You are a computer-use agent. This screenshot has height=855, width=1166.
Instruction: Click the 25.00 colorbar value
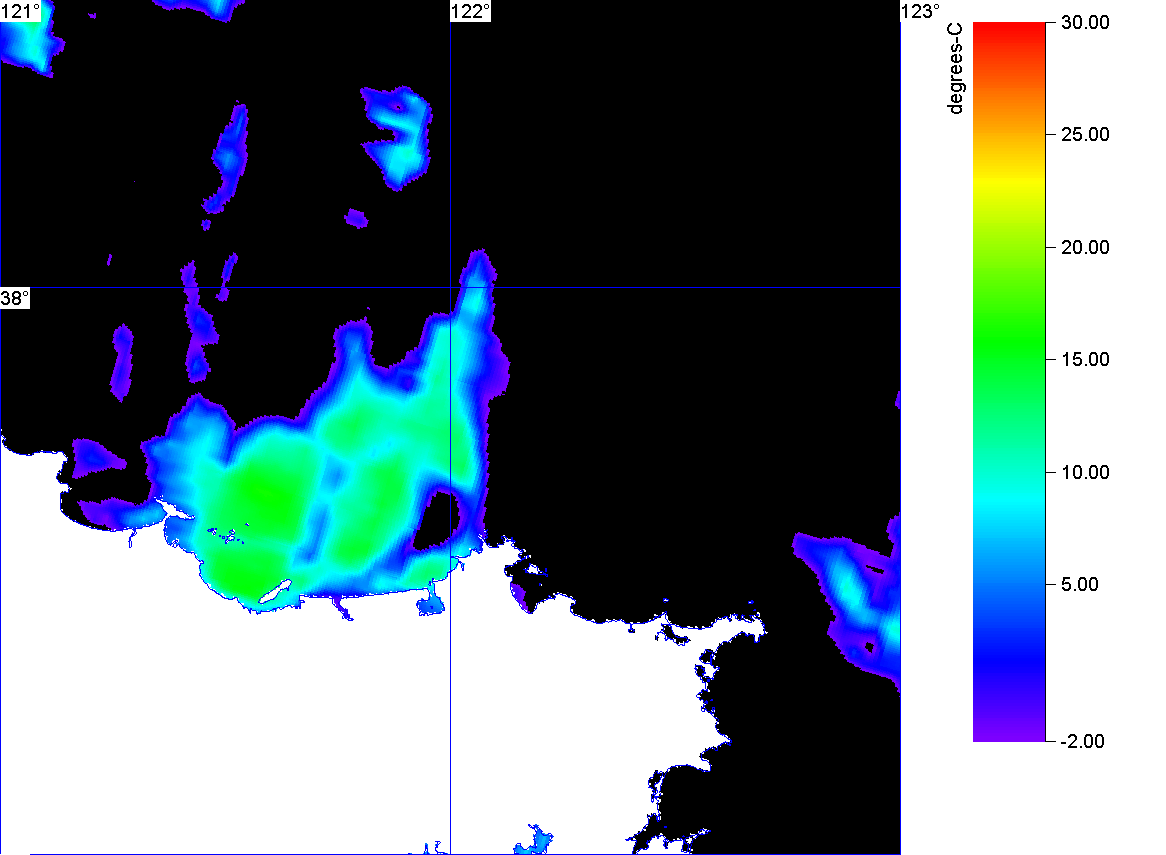[x=1085, y=135]
